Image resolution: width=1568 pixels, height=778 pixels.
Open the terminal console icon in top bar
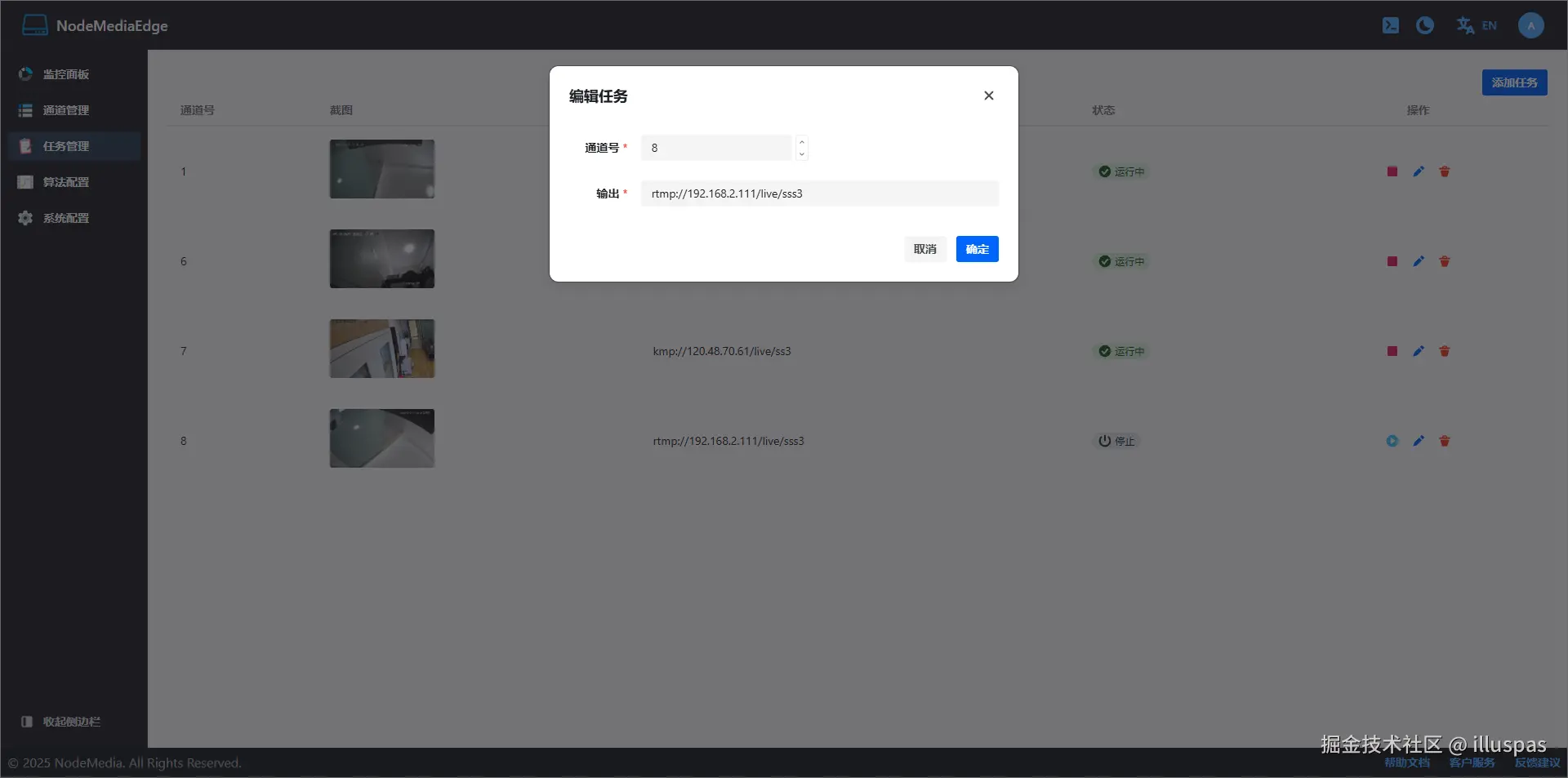click(x=1390, y=25)
